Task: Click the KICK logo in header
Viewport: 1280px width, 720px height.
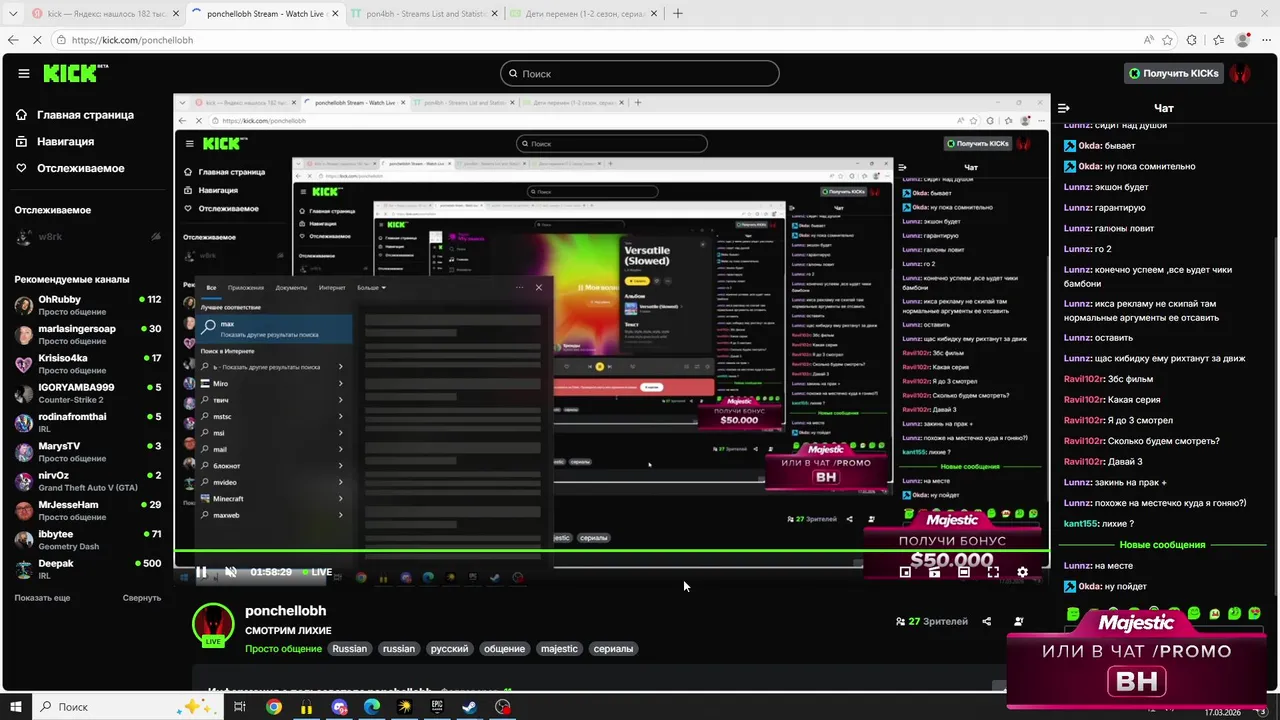Action: 75,73
